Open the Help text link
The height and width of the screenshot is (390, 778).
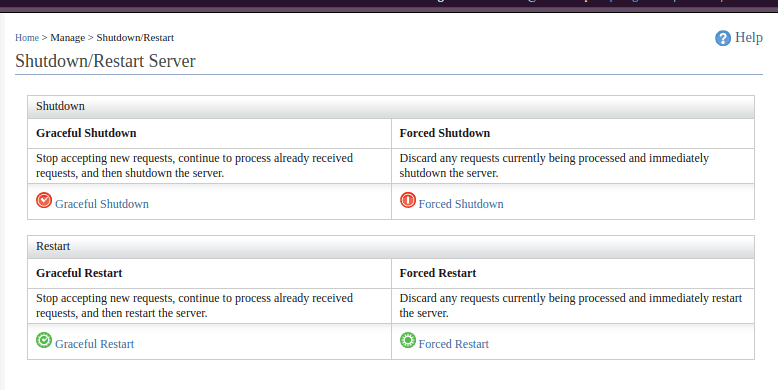(x=749, y=37)
